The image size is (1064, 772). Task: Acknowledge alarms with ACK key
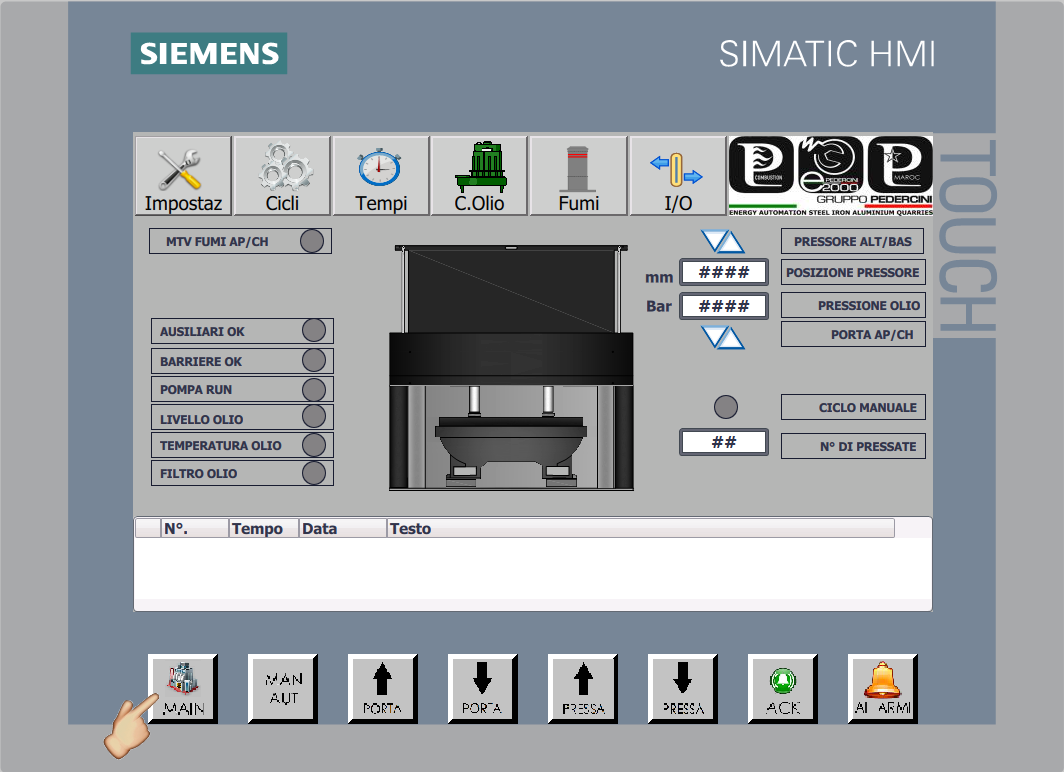pos(783,689)
